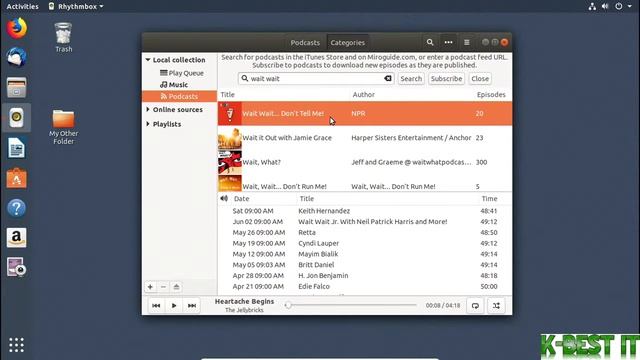The height and width of the screenshot is (360, 640).
Task: Skip to next track
Action: click(191, 305)
